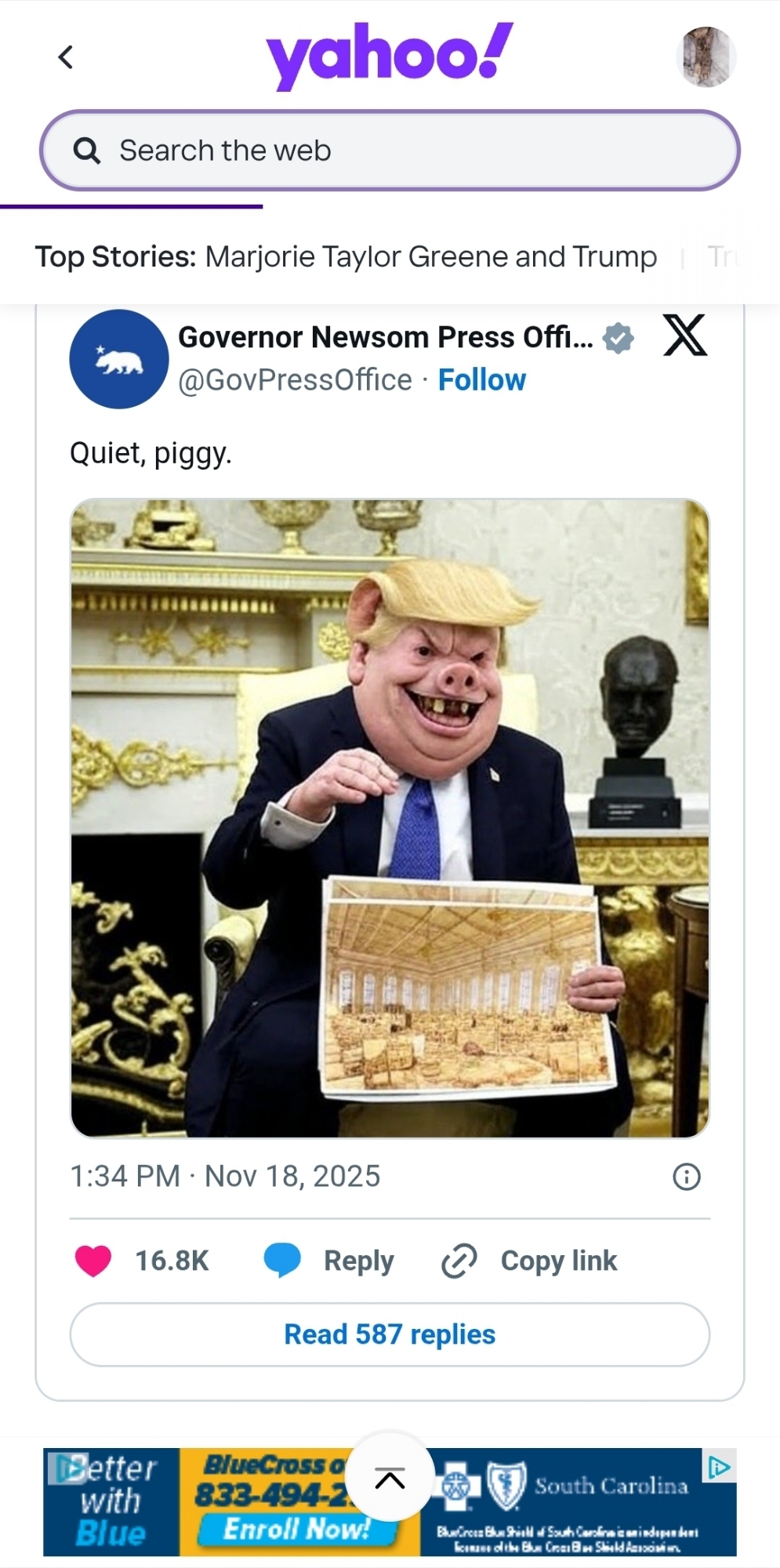Screen dimensions: 780x1568
Task: Open Marjorie Taylor Greene top story
Action: (x=431, y=257)
